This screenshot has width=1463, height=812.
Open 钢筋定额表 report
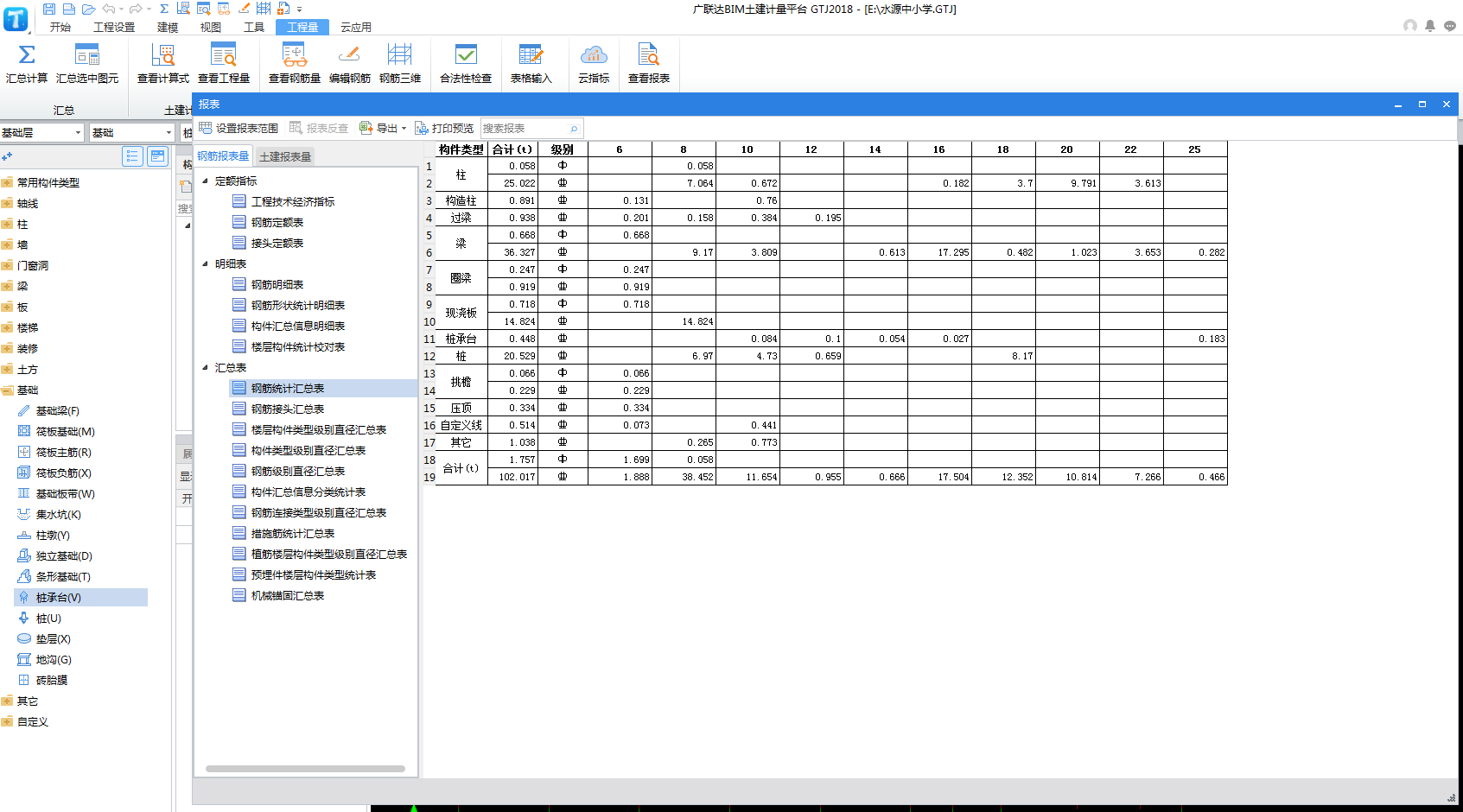pyautogui.click(x=277, y=222)
